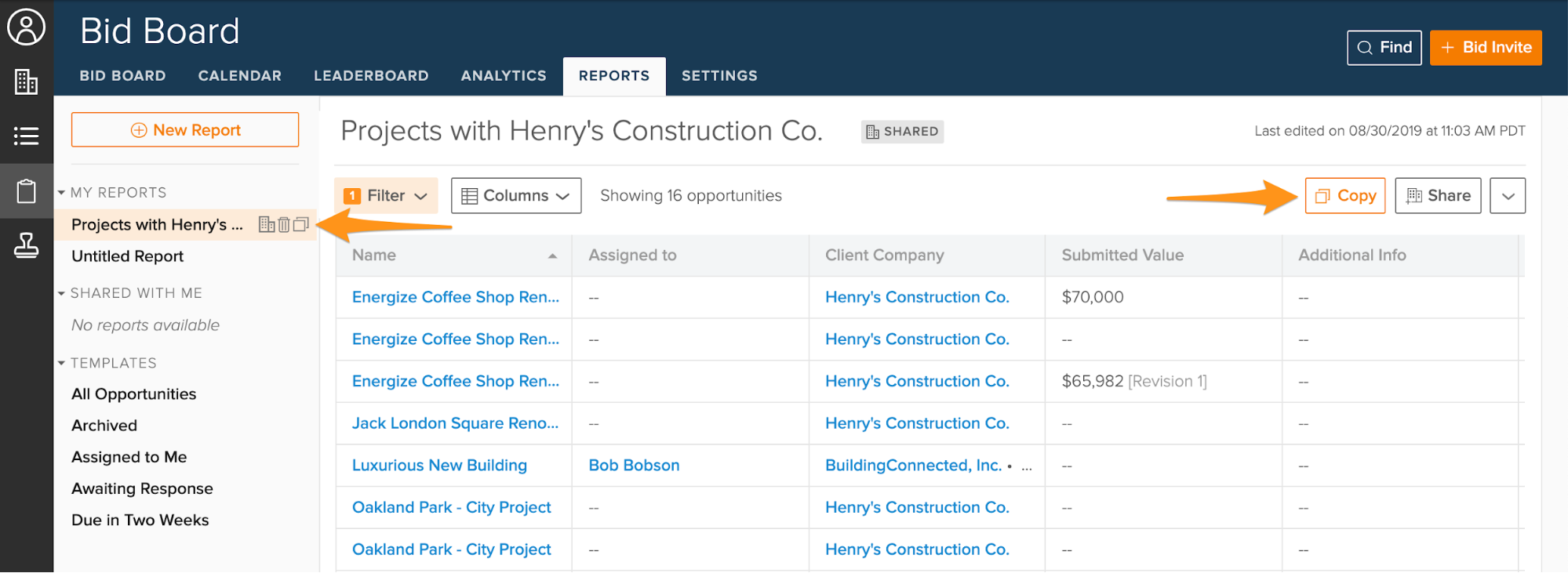The width and height of the screenshot is (1568, 573).
Task: Expand the more options chevron next to Share
Action: [x=1508, y=196]
